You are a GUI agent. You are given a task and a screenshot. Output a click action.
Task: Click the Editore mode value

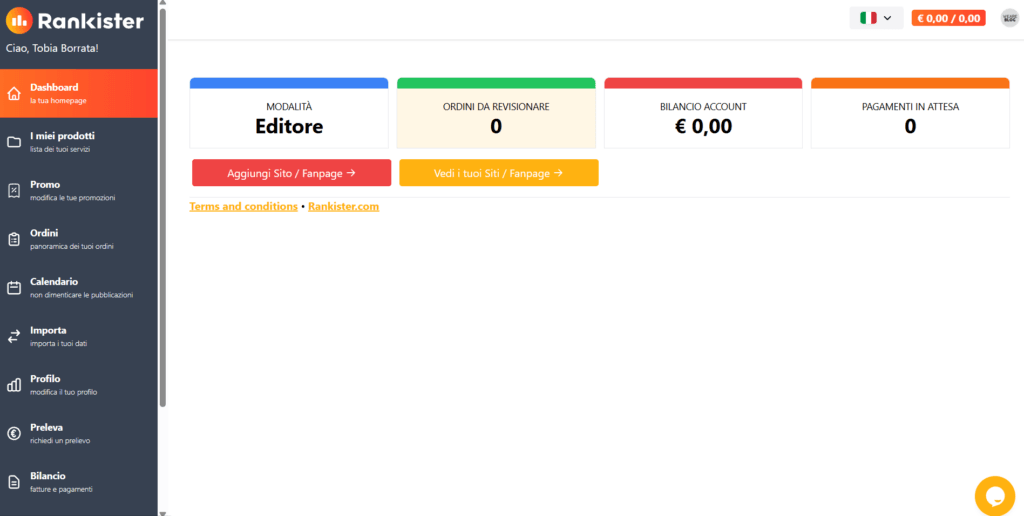coord(289,126)
